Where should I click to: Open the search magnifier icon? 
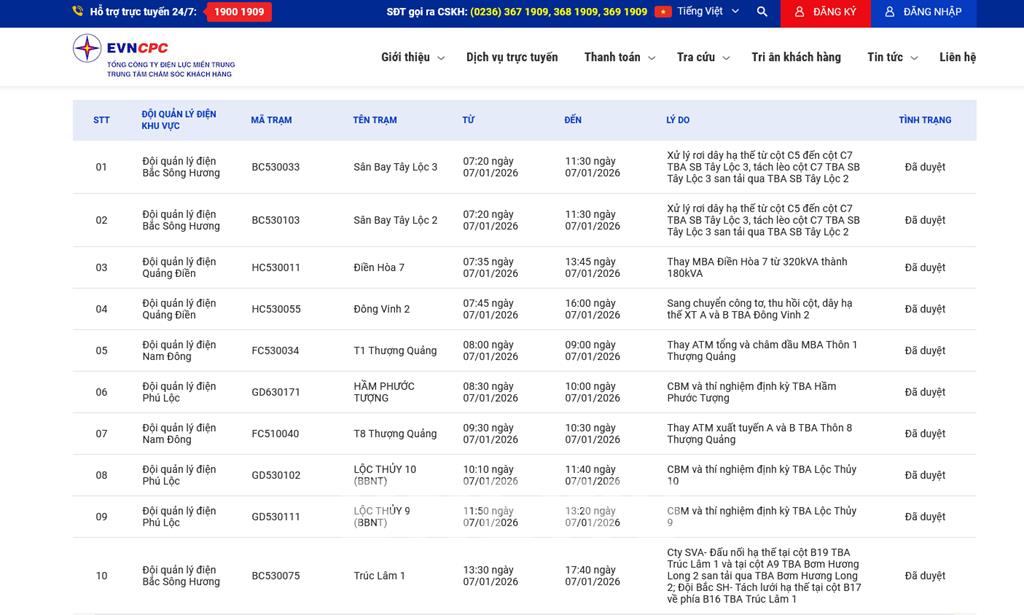click(762, 12)
